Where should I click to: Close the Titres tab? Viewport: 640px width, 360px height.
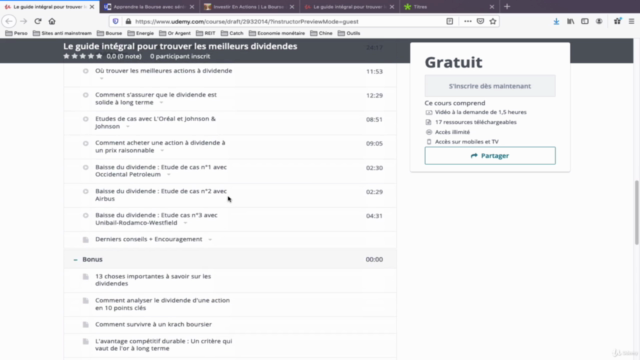coord(492,7)
